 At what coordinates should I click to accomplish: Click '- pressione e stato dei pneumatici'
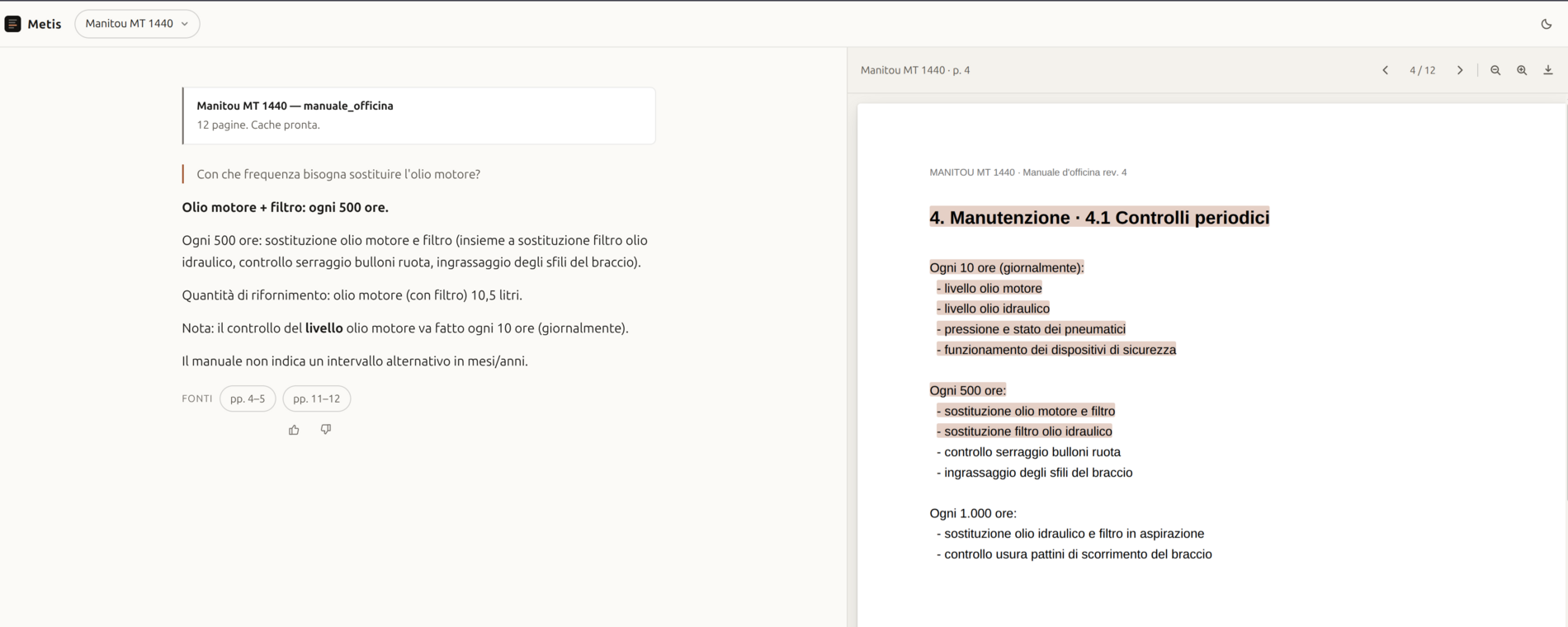point(1031,329)
